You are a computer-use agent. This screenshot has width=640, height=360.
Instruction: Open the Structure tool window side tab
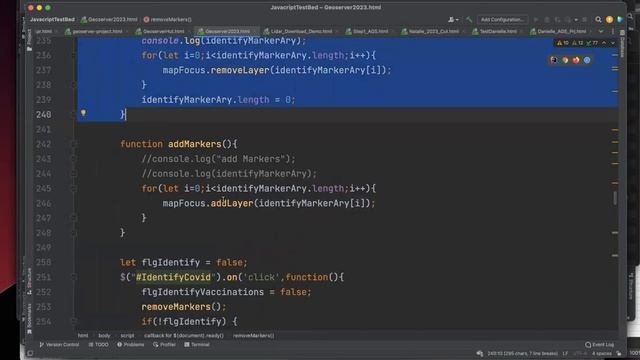coord(29,281)
